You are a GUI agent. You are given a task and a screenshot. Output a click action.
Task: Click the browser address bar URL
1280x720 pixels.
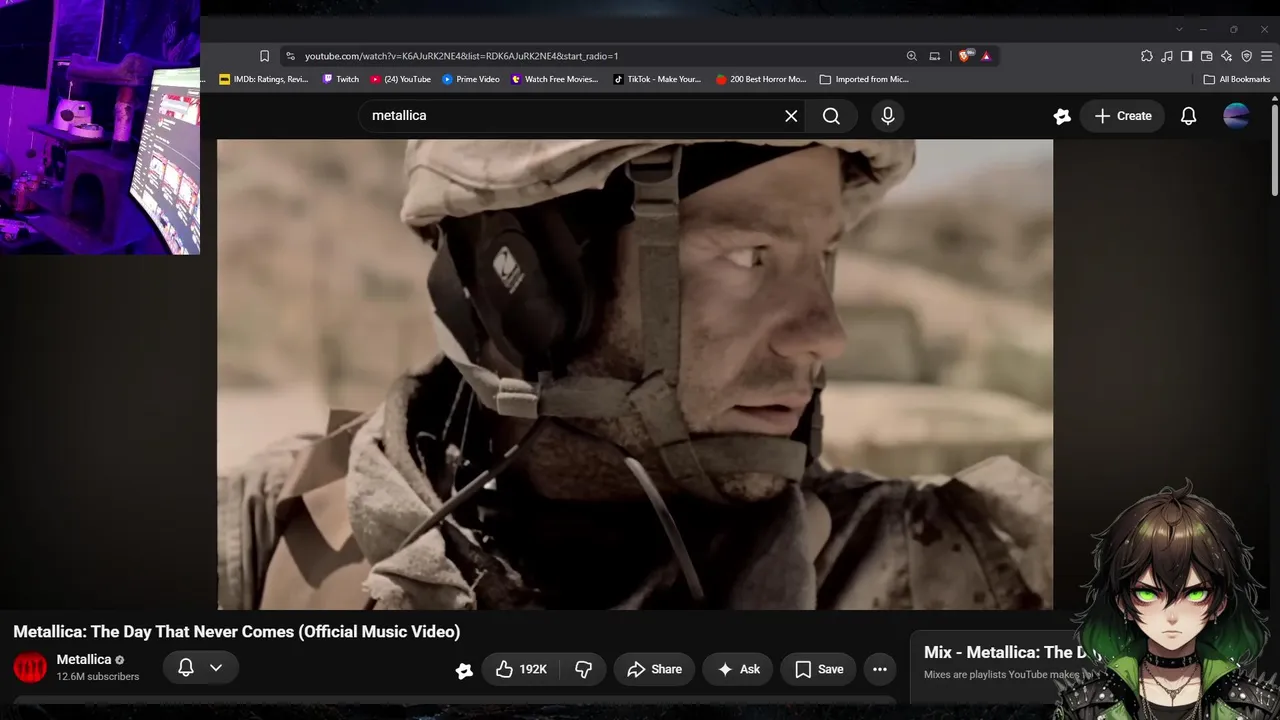click(x=461, y=56)
